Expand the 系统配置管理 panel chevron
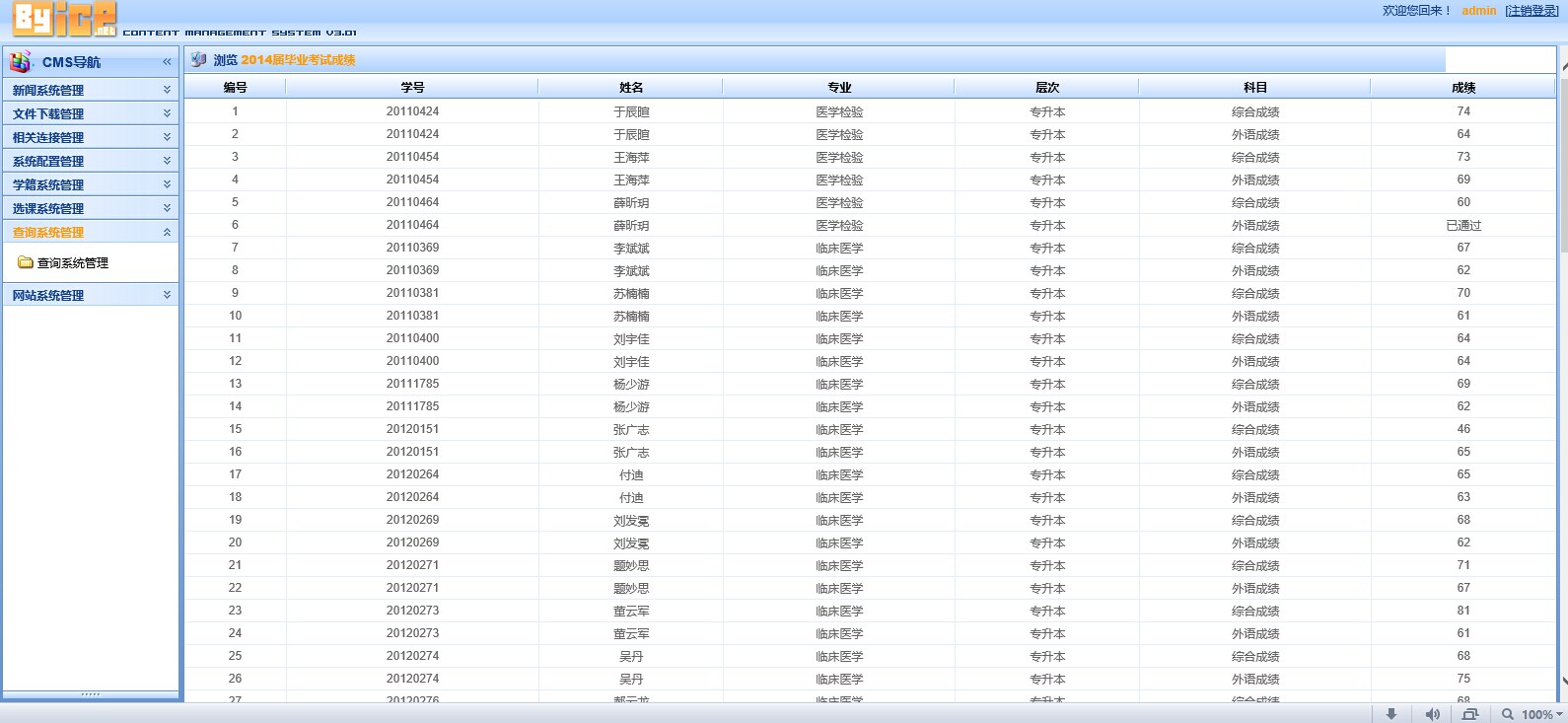This screenshot has height=723, width=1568. coord(167,160)
